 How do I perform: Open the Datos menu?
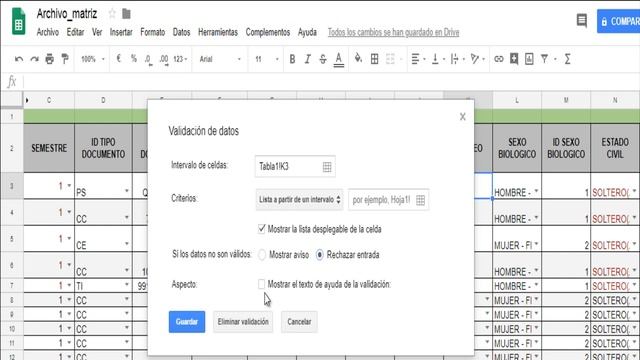[182, 32]
